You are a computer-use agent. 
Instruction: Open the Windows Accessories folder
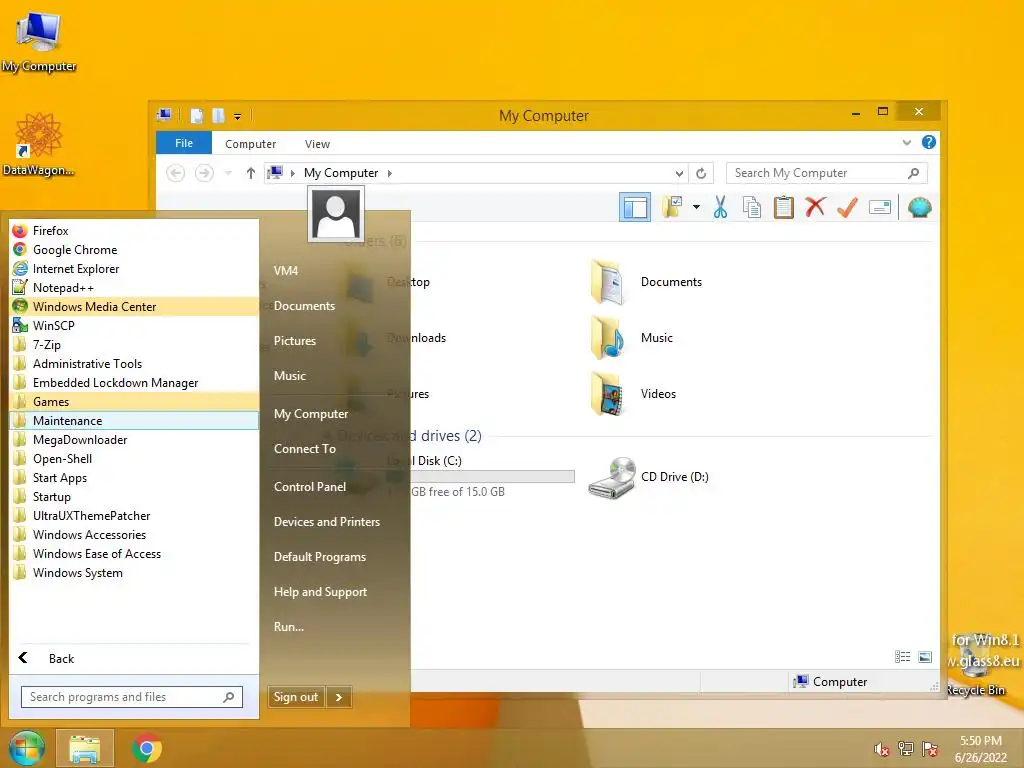tap(134, 534)
